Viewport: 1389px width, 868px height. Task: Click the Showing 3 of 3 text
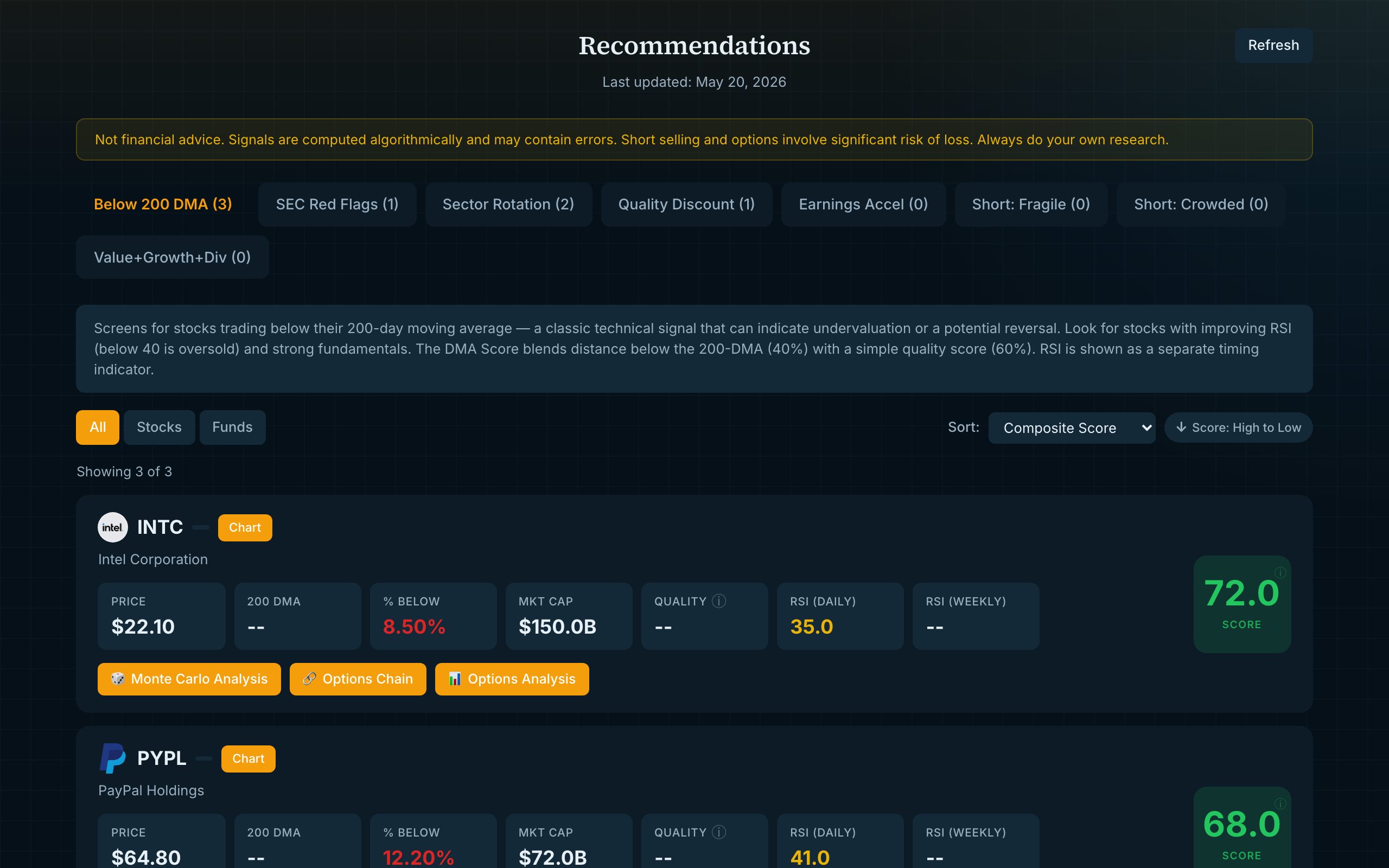pos(125,471)
